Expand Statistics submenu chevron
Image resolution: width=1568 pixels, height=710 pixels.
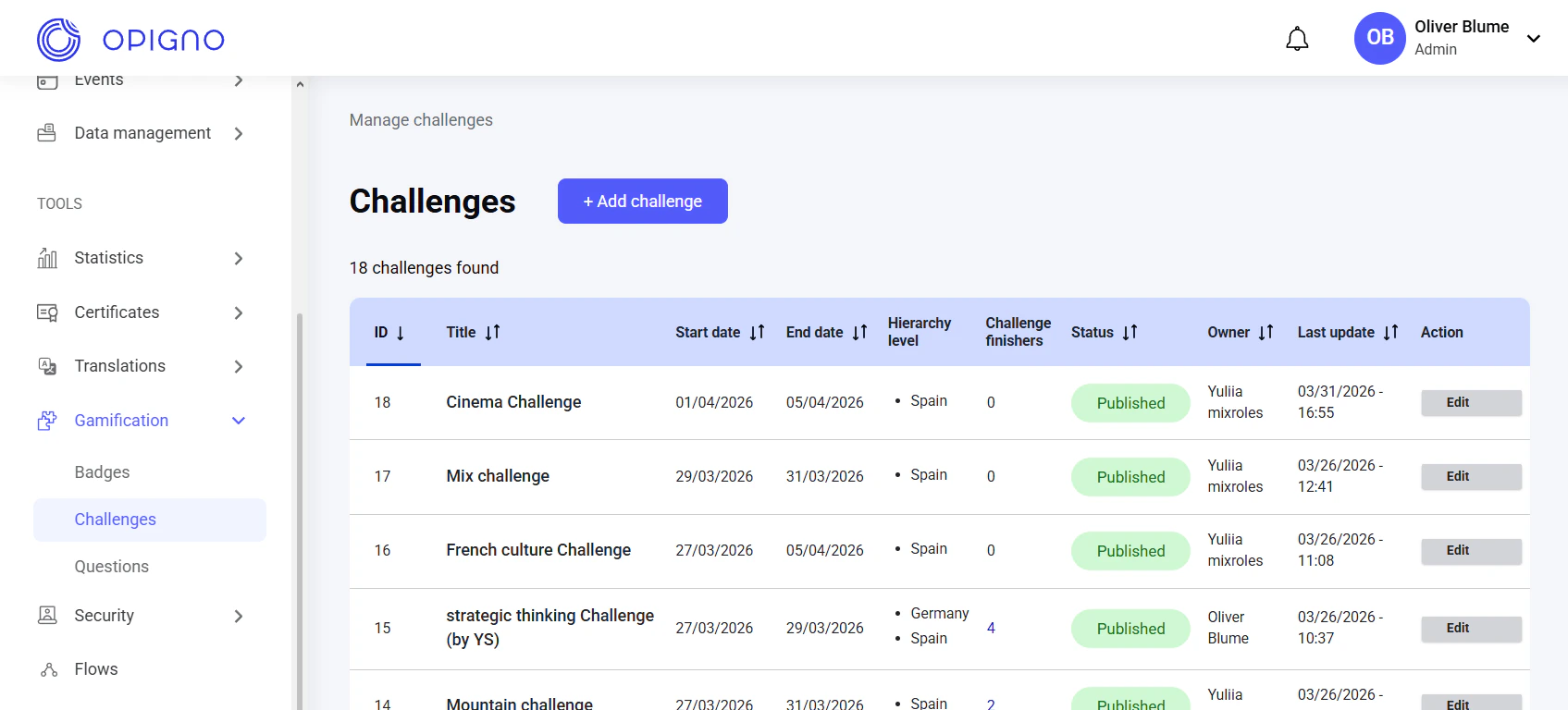(239, 258)
